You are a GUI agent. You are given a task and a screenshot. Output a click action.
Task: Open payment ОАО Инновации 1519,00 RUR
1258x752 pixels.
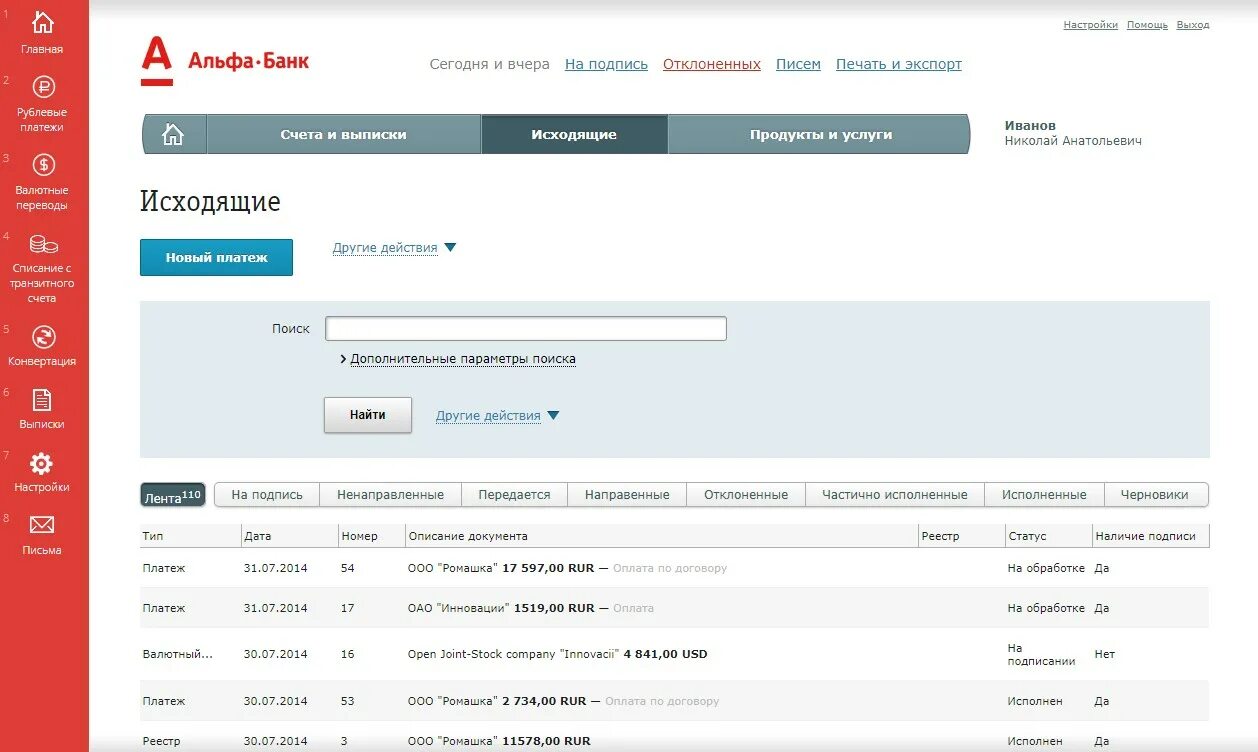pyautogui.click(x=675, y=608)
